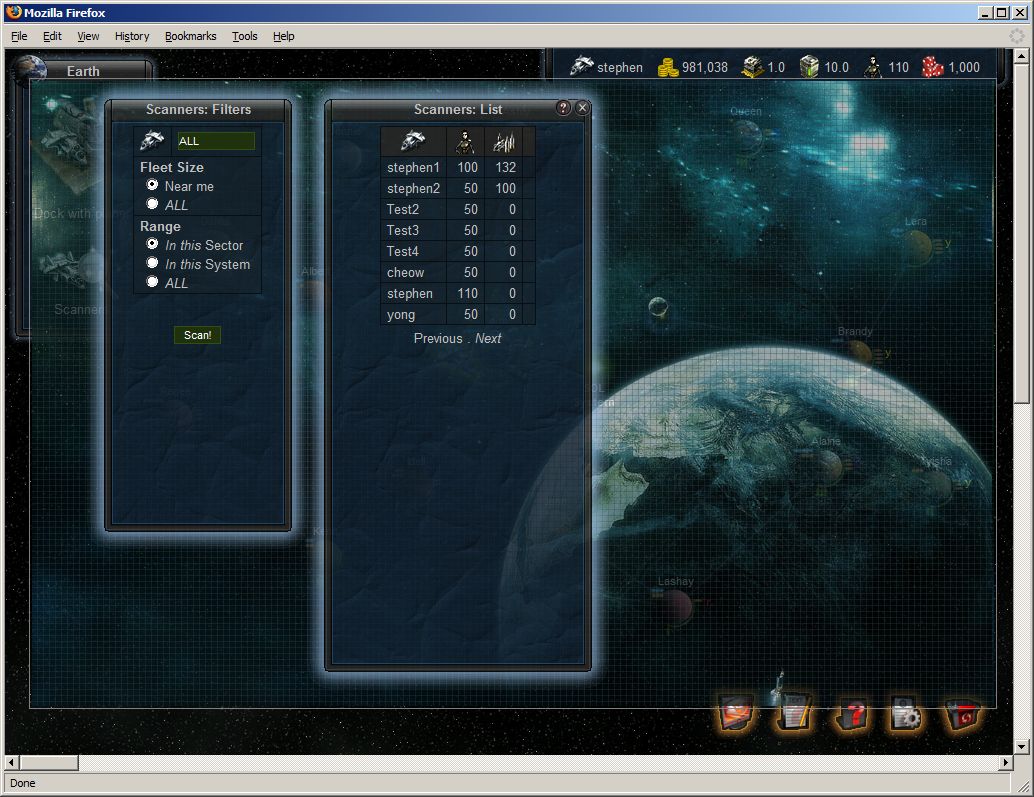Click the stephen1 row in scanner list

(x=413, y=167)
